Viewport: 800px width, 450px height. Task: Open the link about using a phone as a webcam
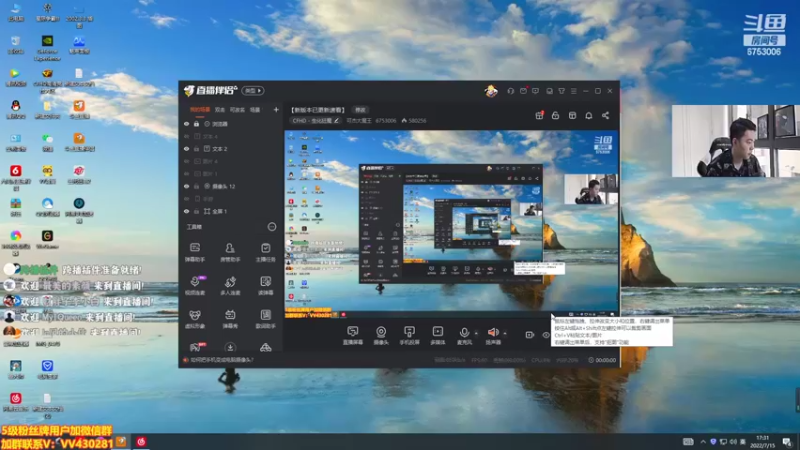point(222,360)
